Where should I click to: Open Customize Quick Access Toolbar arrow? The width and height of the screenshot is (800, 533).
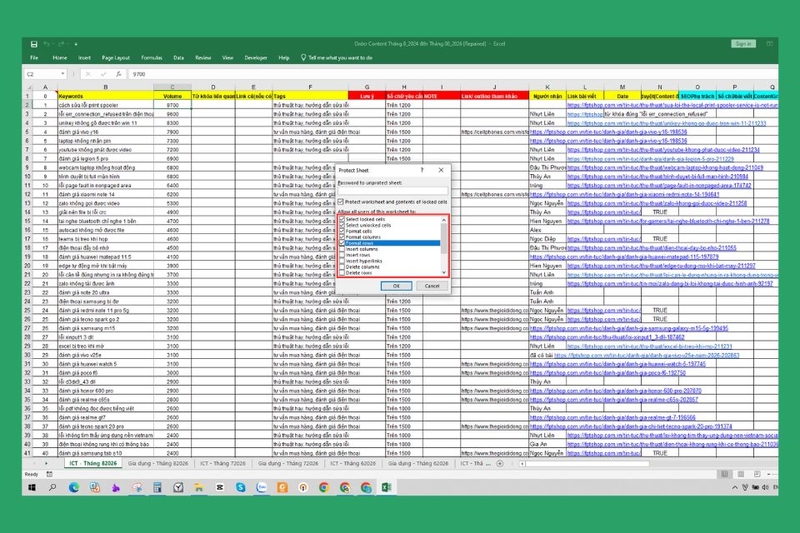point(76,45)
